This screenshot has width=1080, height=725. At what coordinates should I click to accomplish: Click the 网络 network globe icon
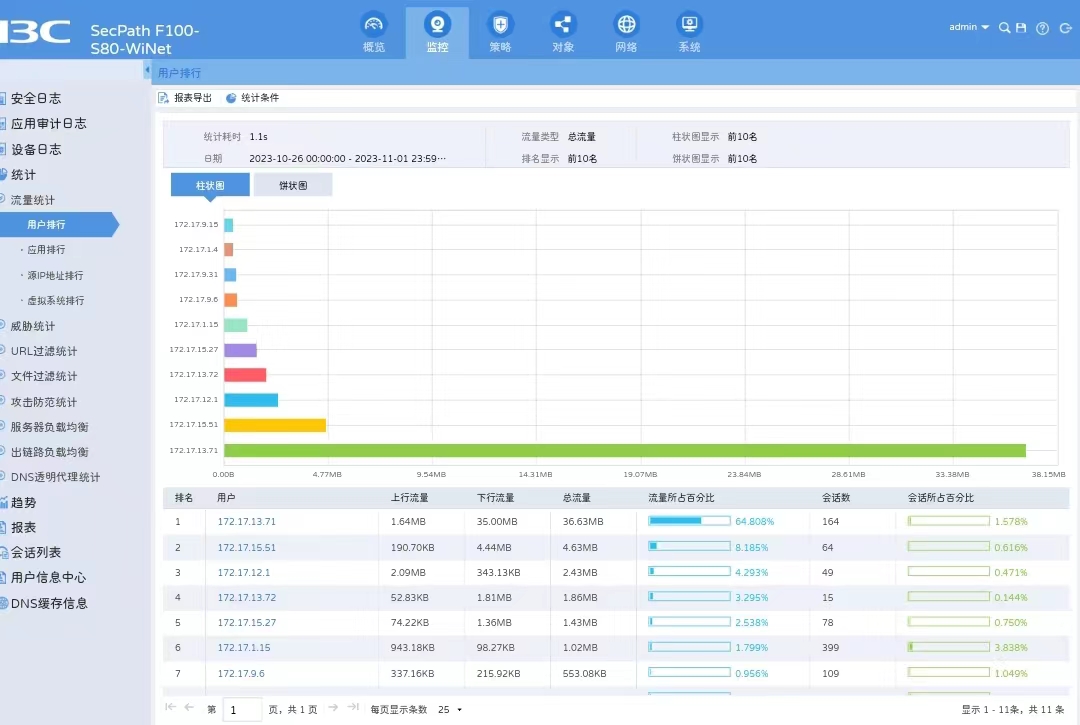click(626, 26)
